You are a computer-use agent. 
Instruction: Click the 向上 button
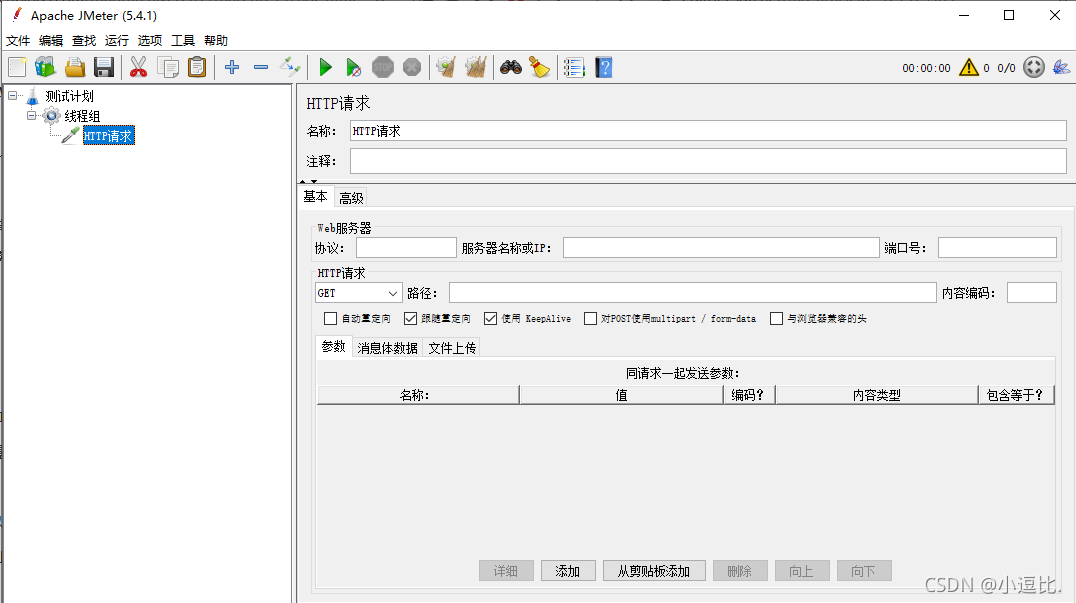pos(802,571)
